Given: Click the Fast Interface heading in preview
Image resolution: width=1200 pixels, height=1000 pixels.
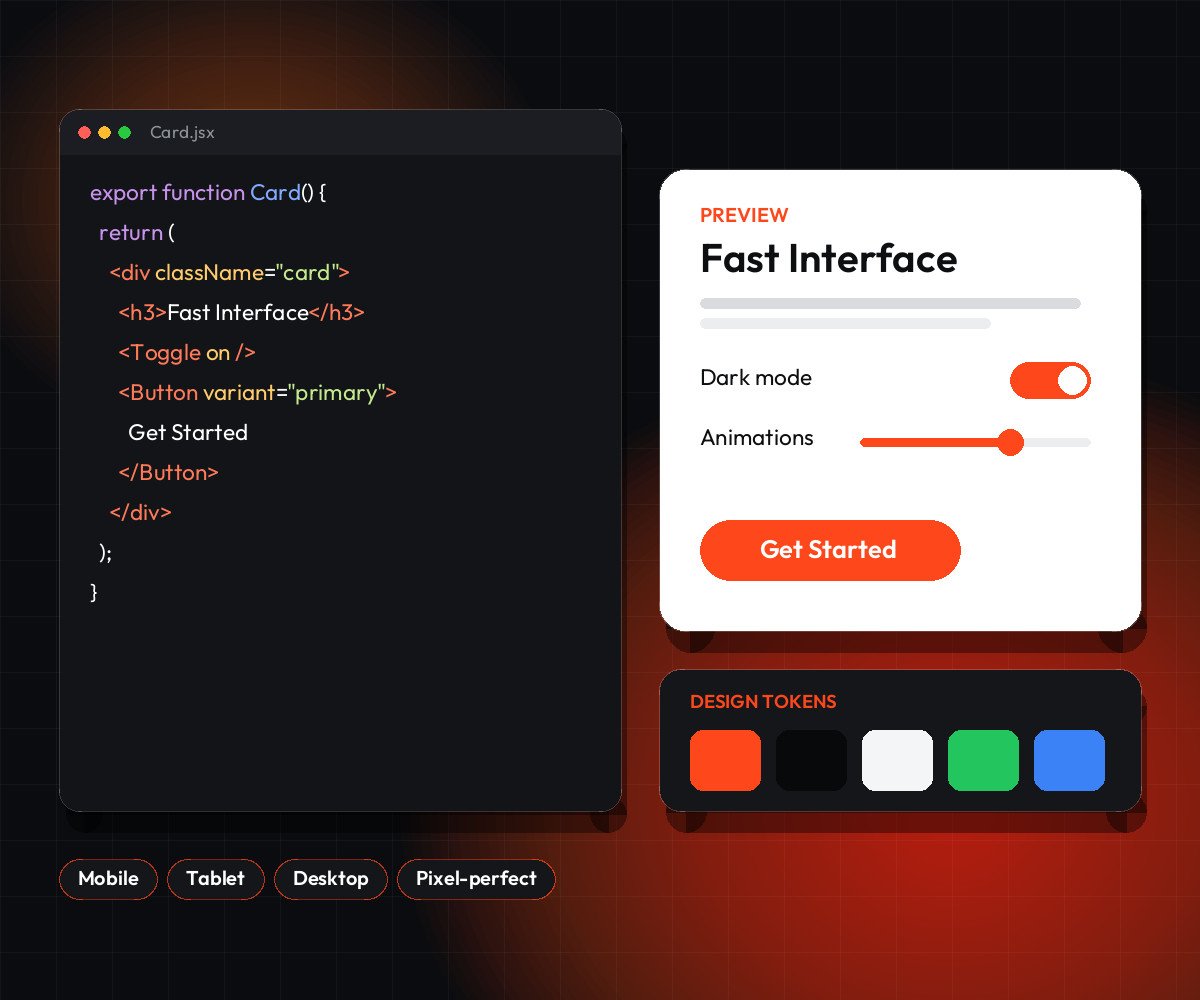Looking at the screenshot, I should (x=829, y=259).
